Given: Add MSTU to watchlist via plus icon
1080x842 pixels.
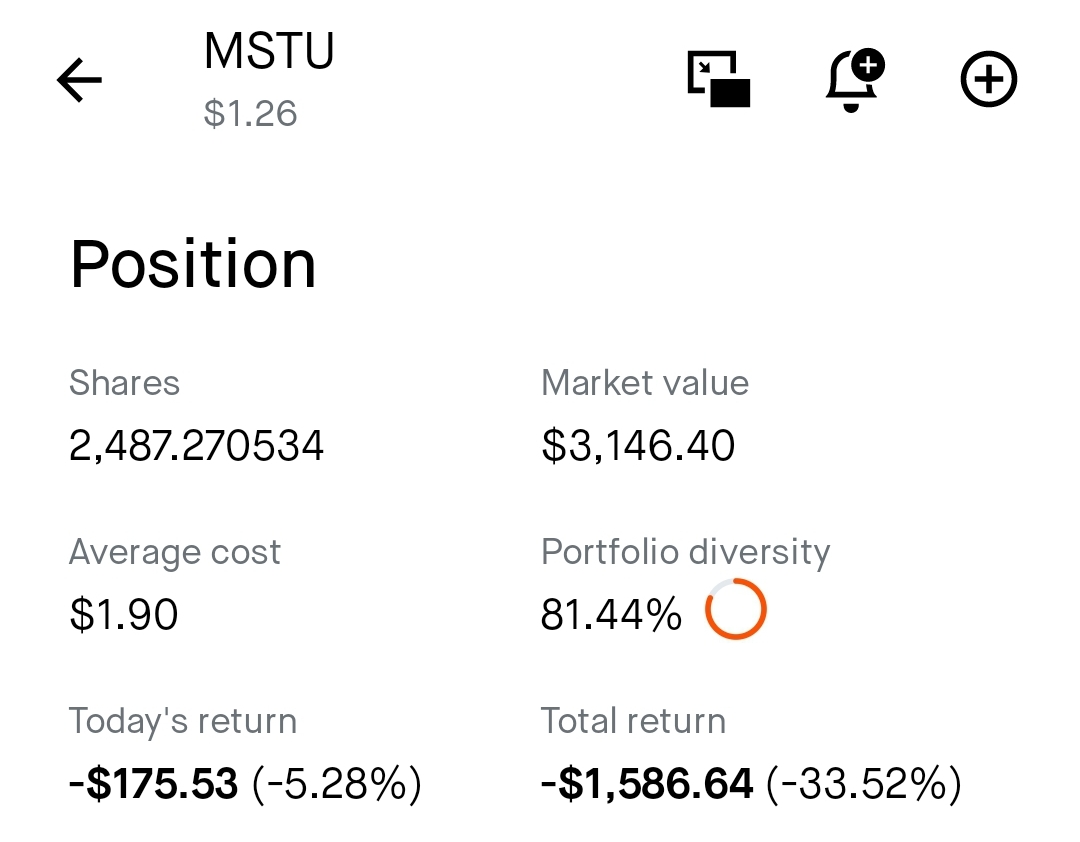Looking at the screenshot, I should pyautogui.click(x=988, y=80).
